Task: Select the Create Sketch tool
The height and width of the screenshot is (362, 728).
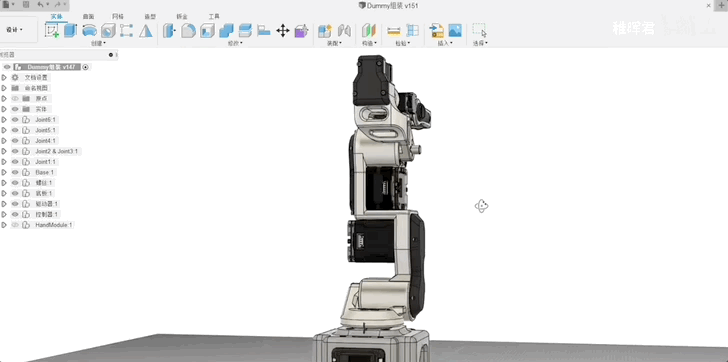Action: coord(52,31)
